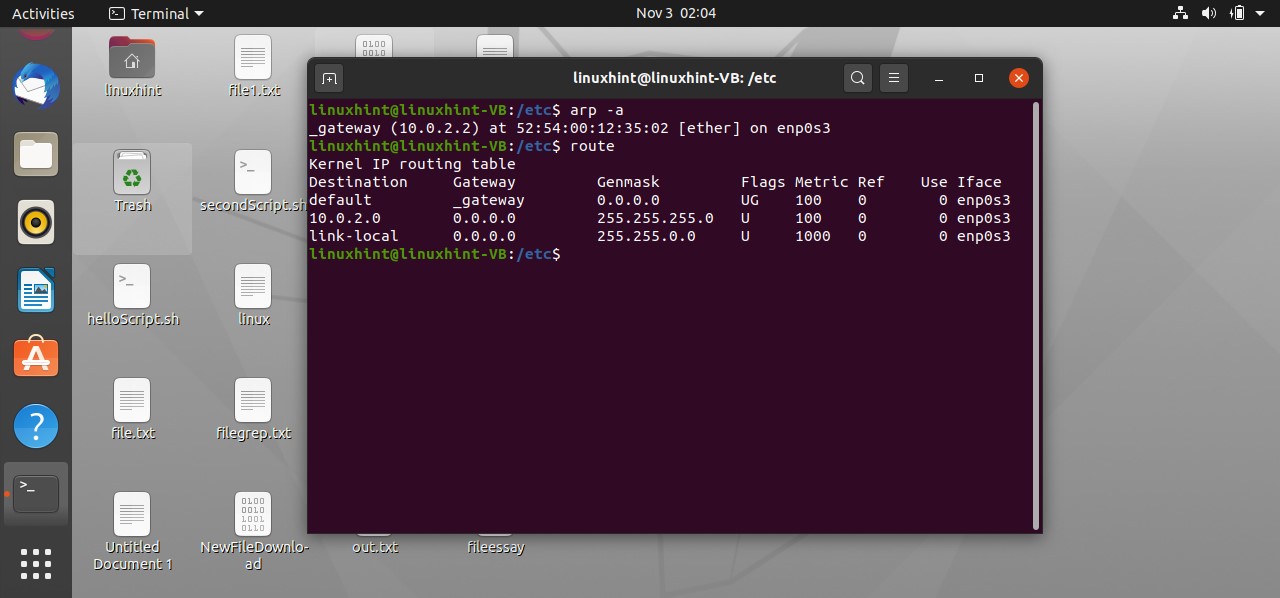Click the terminal title linuxhint@linuxhint-VB: /etc
This screenshot has height=598, width=1280.
(674, 78)
